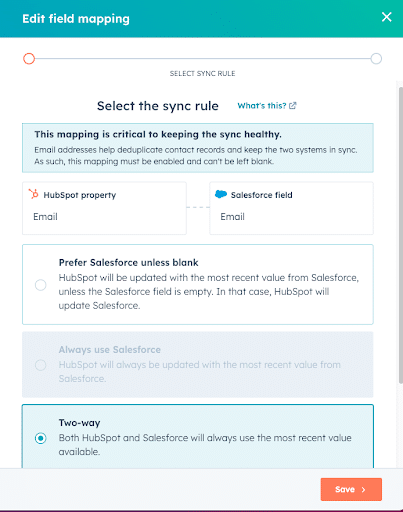Select the Two-way radio button
Image resolution: width=403 pixels, height=512 pixels.
point(41,438)
